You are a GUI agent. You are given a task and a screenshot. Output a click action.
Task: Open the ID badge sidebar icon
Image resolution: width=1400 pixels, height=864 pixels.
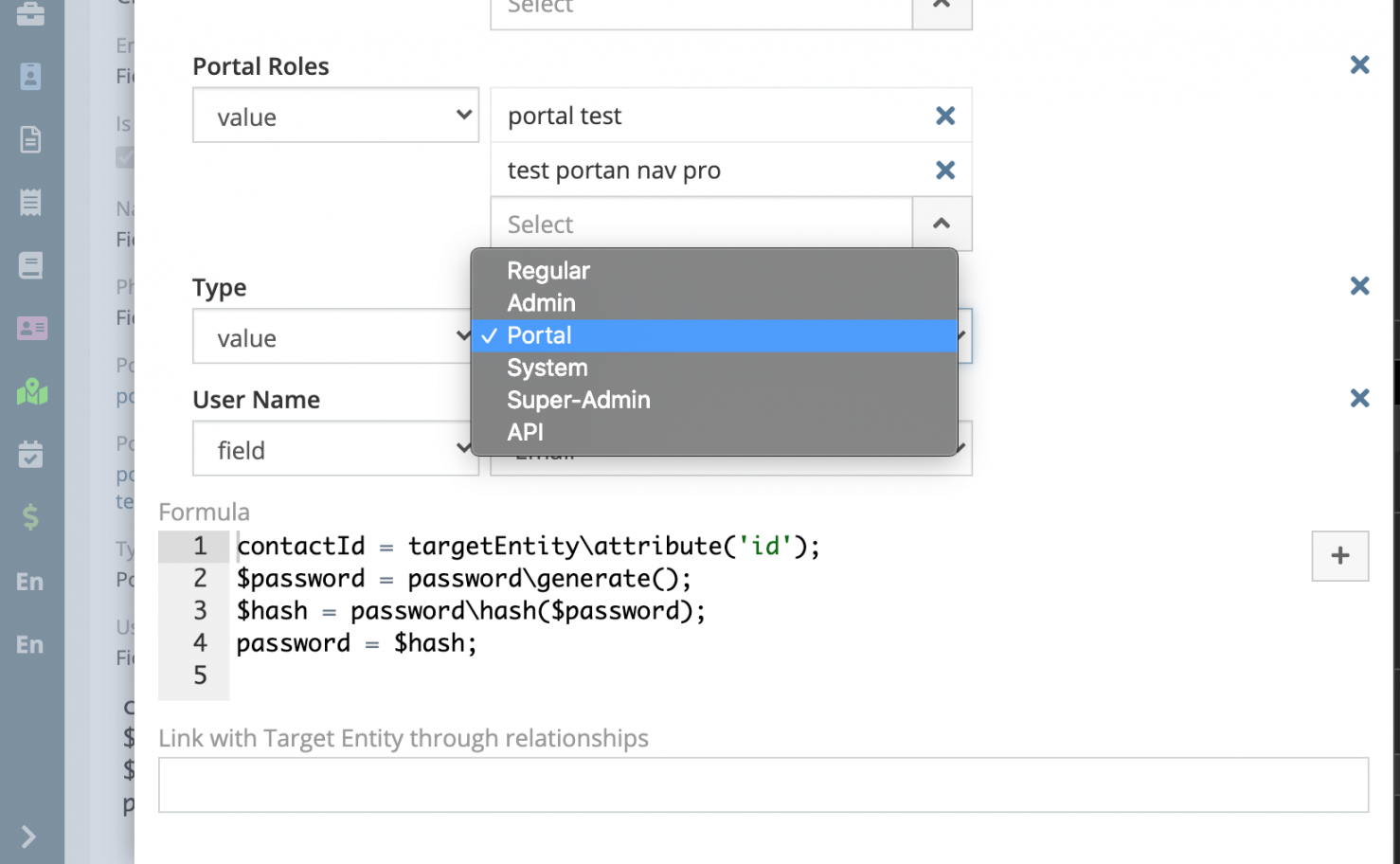(30, 76)
